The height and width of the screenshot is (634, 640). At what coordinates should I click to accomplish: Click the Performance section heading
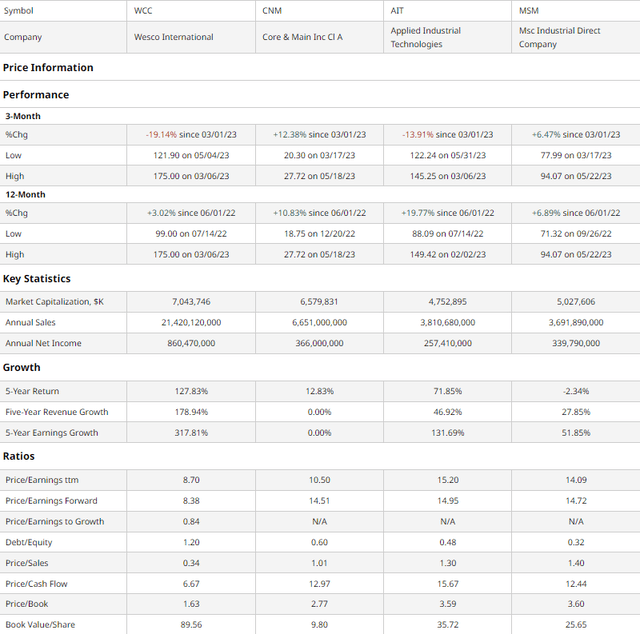36,95
